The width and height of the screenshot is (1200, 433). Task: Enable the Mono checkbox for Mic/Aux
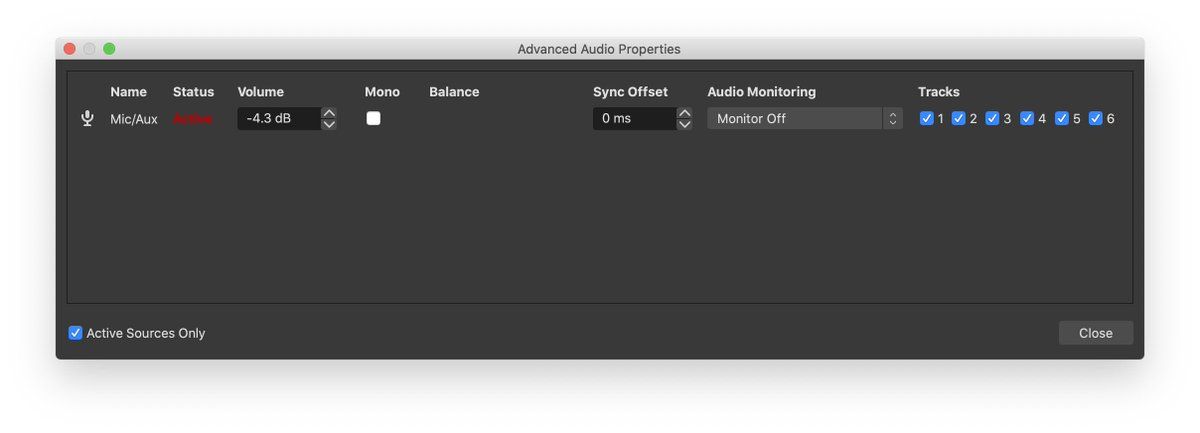(x=373, y=118)
